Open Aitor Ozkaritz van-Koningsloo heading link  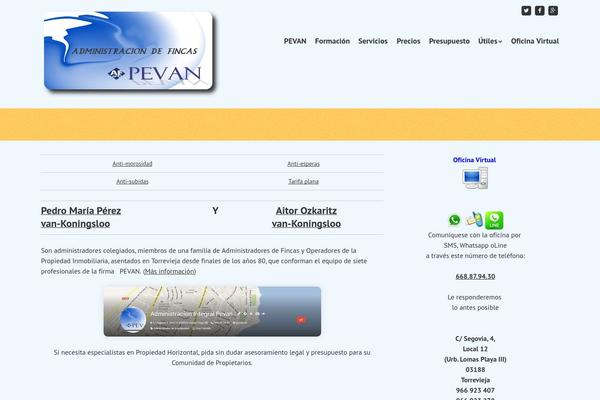[x=306, y=217]
